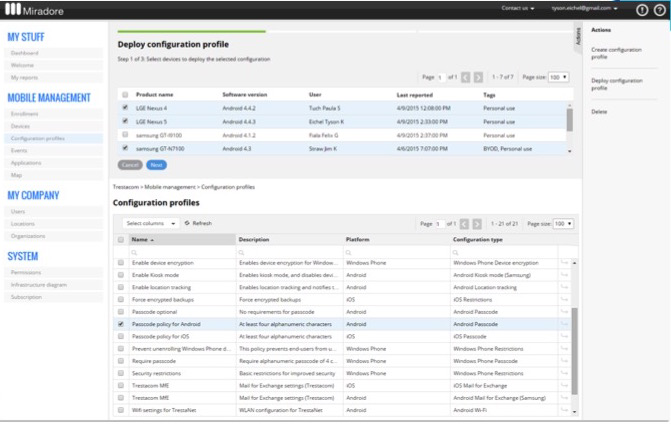Open Dashboard under My Stuff
671x427 pixels.
pyautogui.click(x=24, y=52)
